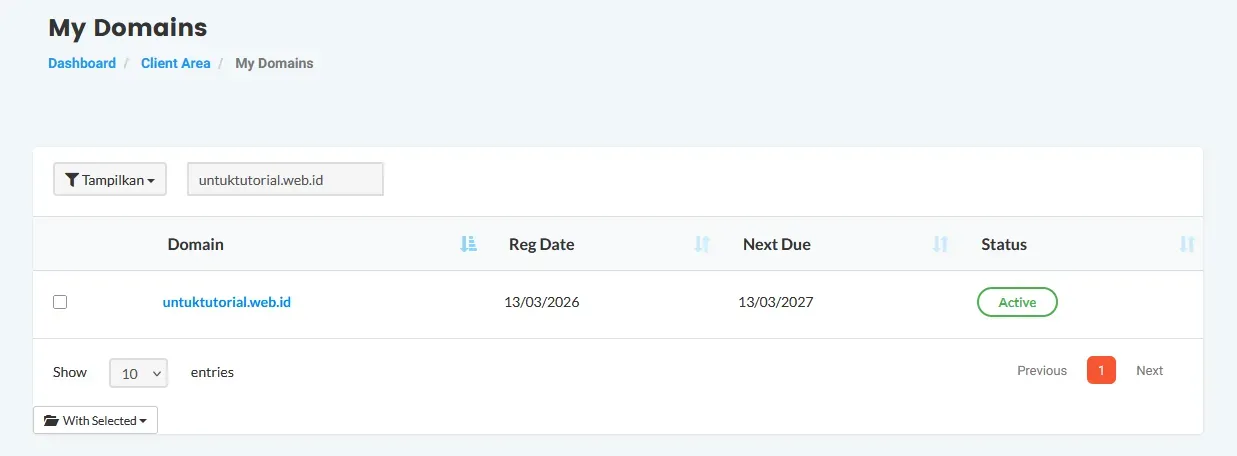The width and height of the screenshot is (1237, 456).
Task: Go to the Previous page
Action: (1042, 371)
